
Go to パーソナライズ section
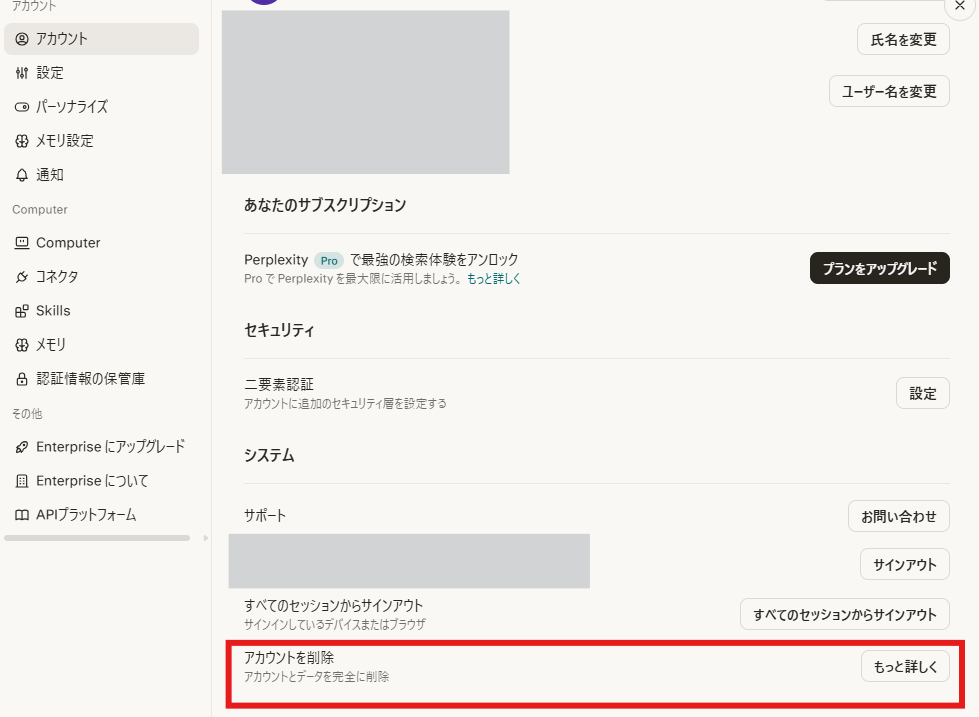pyautogui.click(x=101, y=107)
